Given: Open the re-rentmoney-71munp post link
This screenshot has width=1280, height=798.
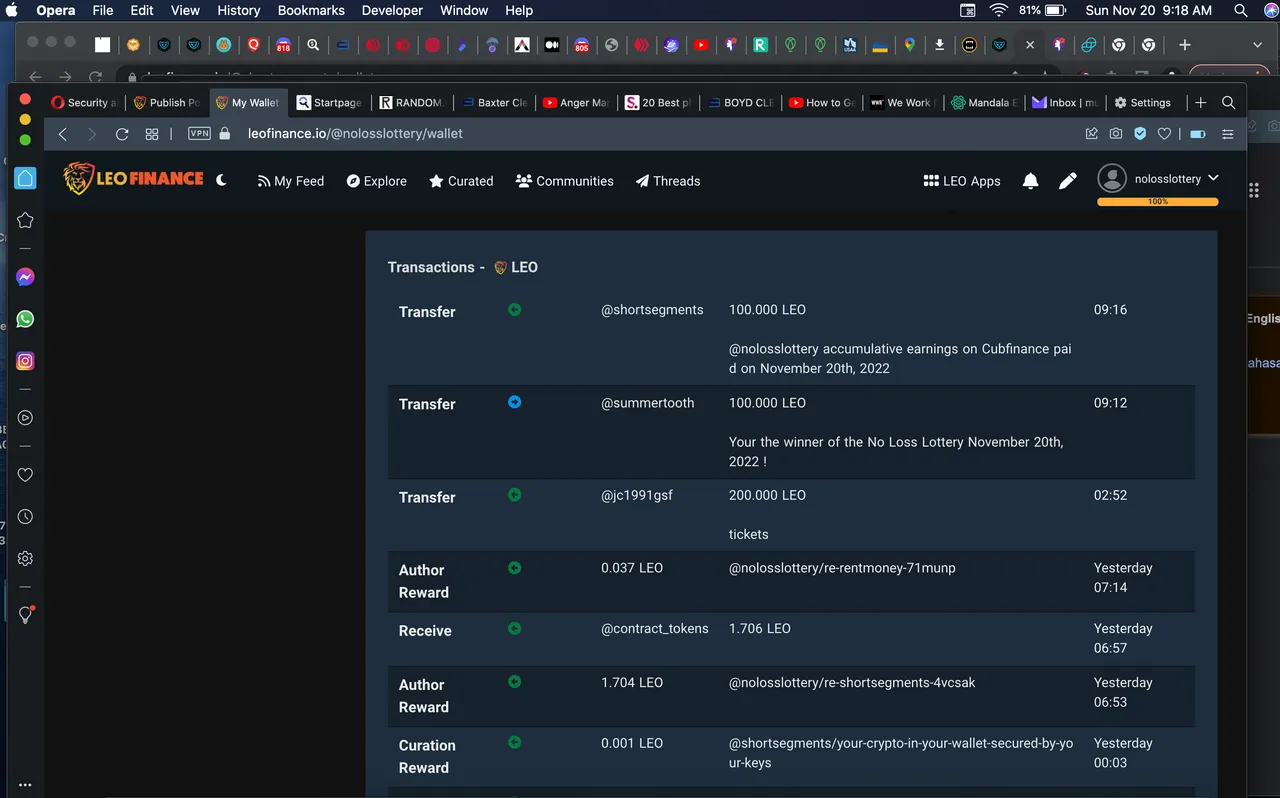Looking at the screenshot, I should tap(842, 568).
